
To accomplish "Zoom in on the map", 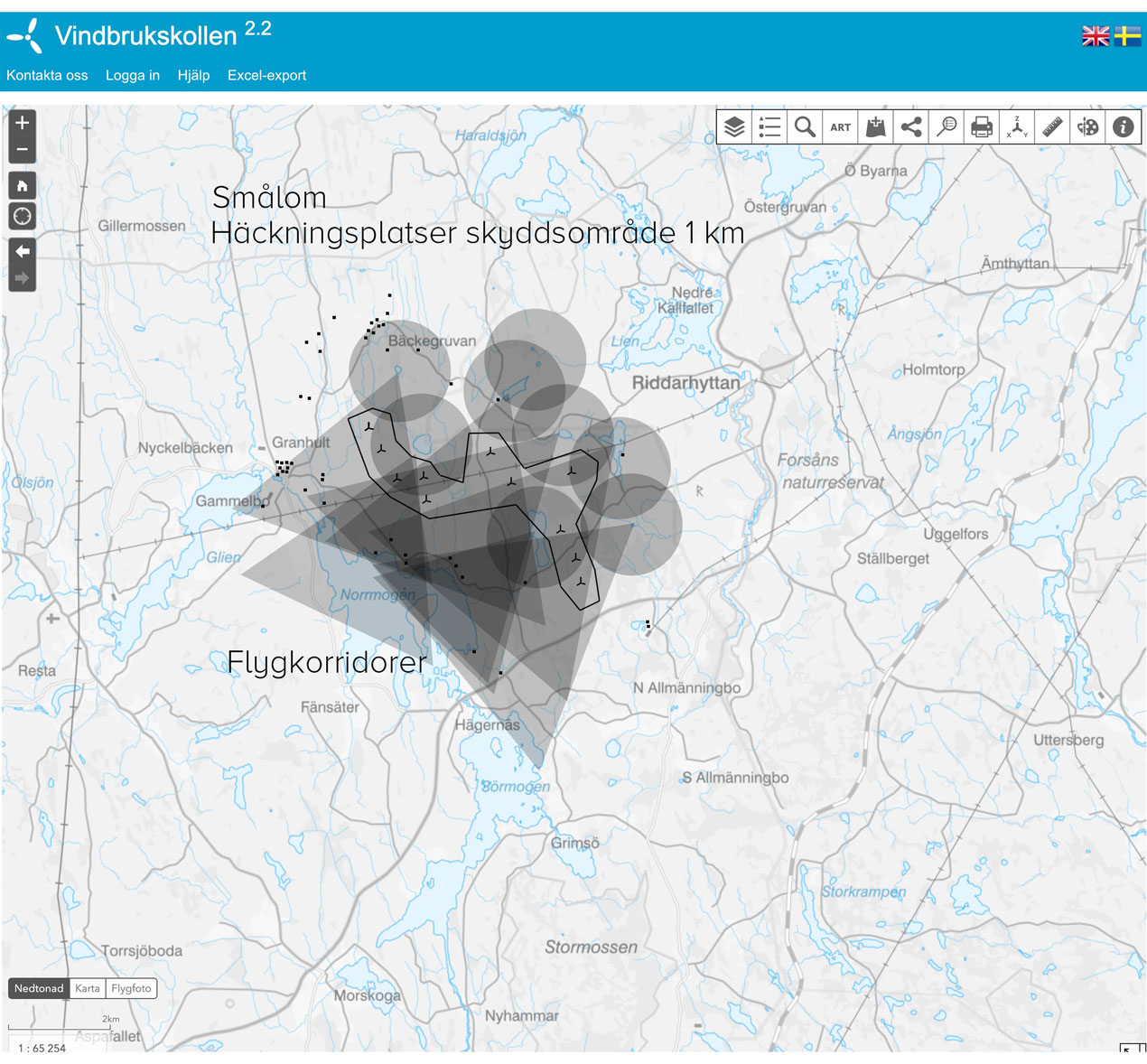I will pos(23,123).
